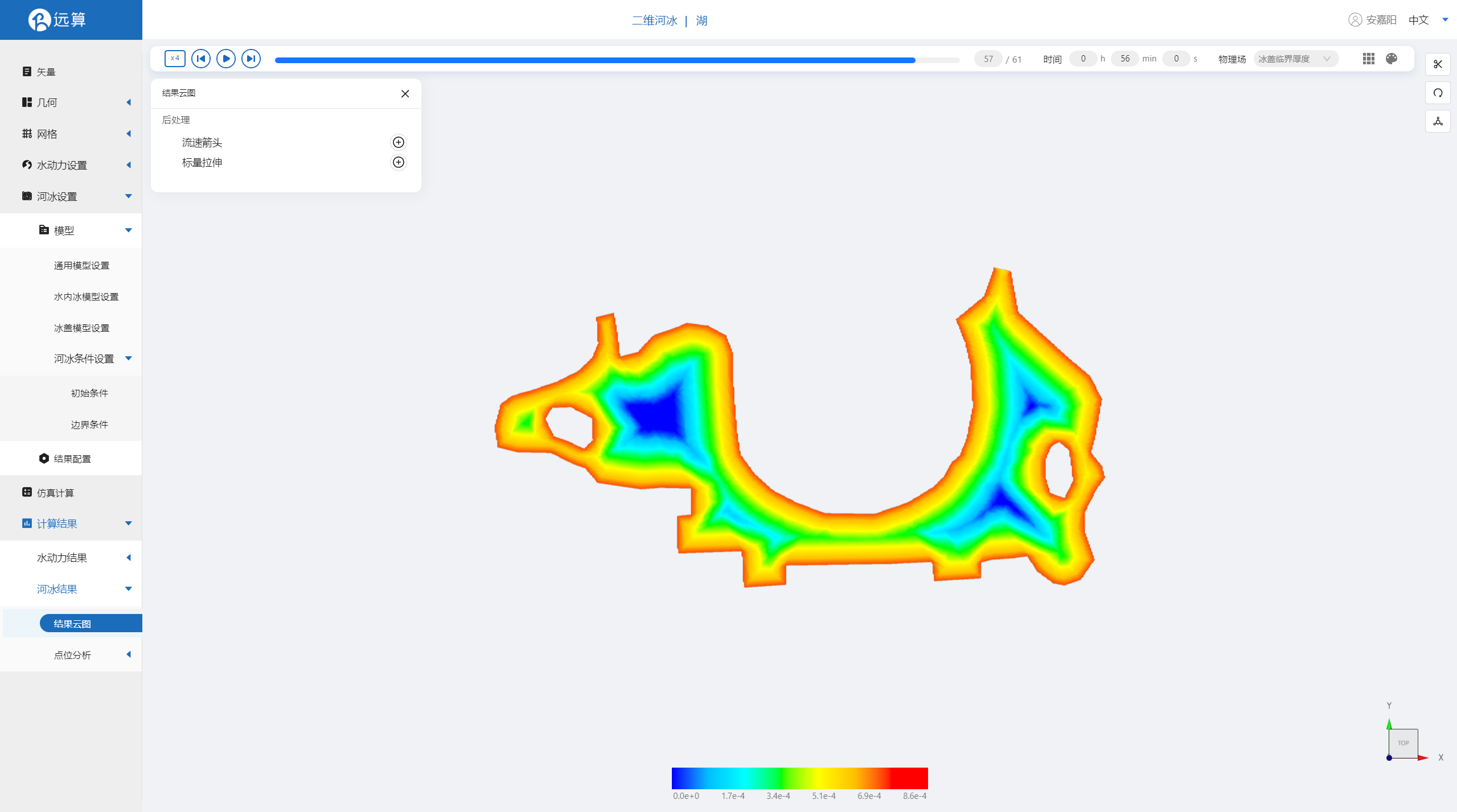Click the reset view rotate icon
Viewport: 1457px width, 812px height.
1438,93
